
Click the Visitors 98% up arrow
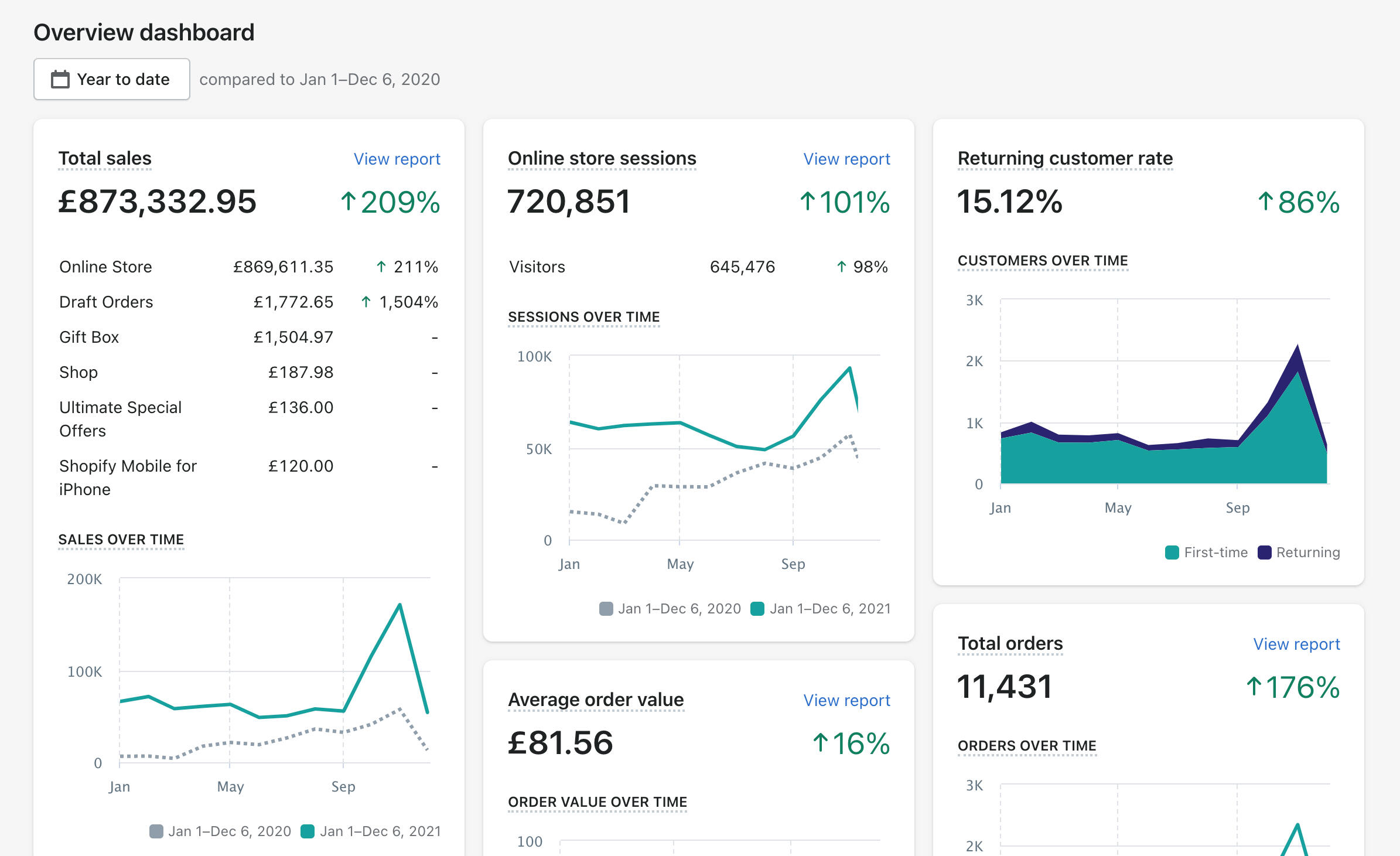(841, 267)
